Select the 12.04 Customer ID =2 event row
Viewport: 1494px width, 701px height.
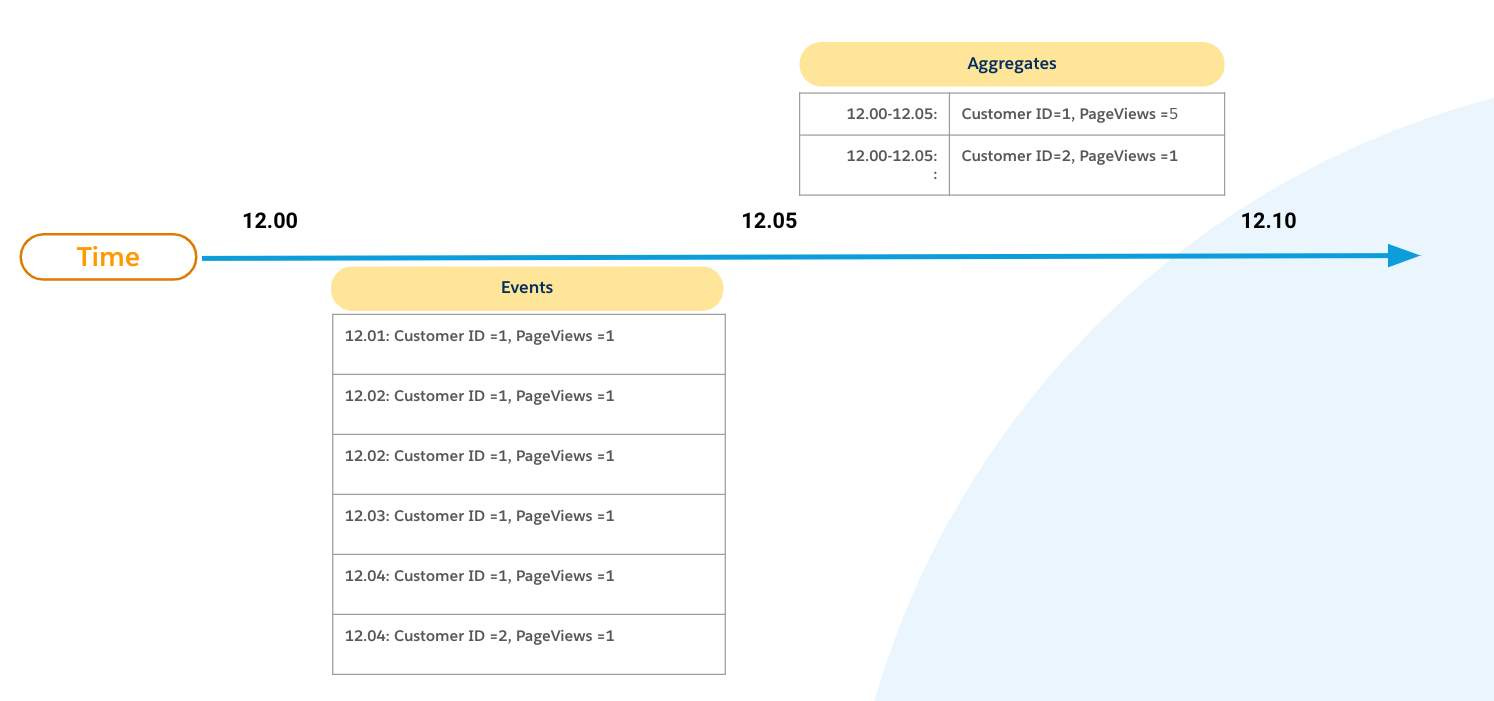(x=529, y=645)
